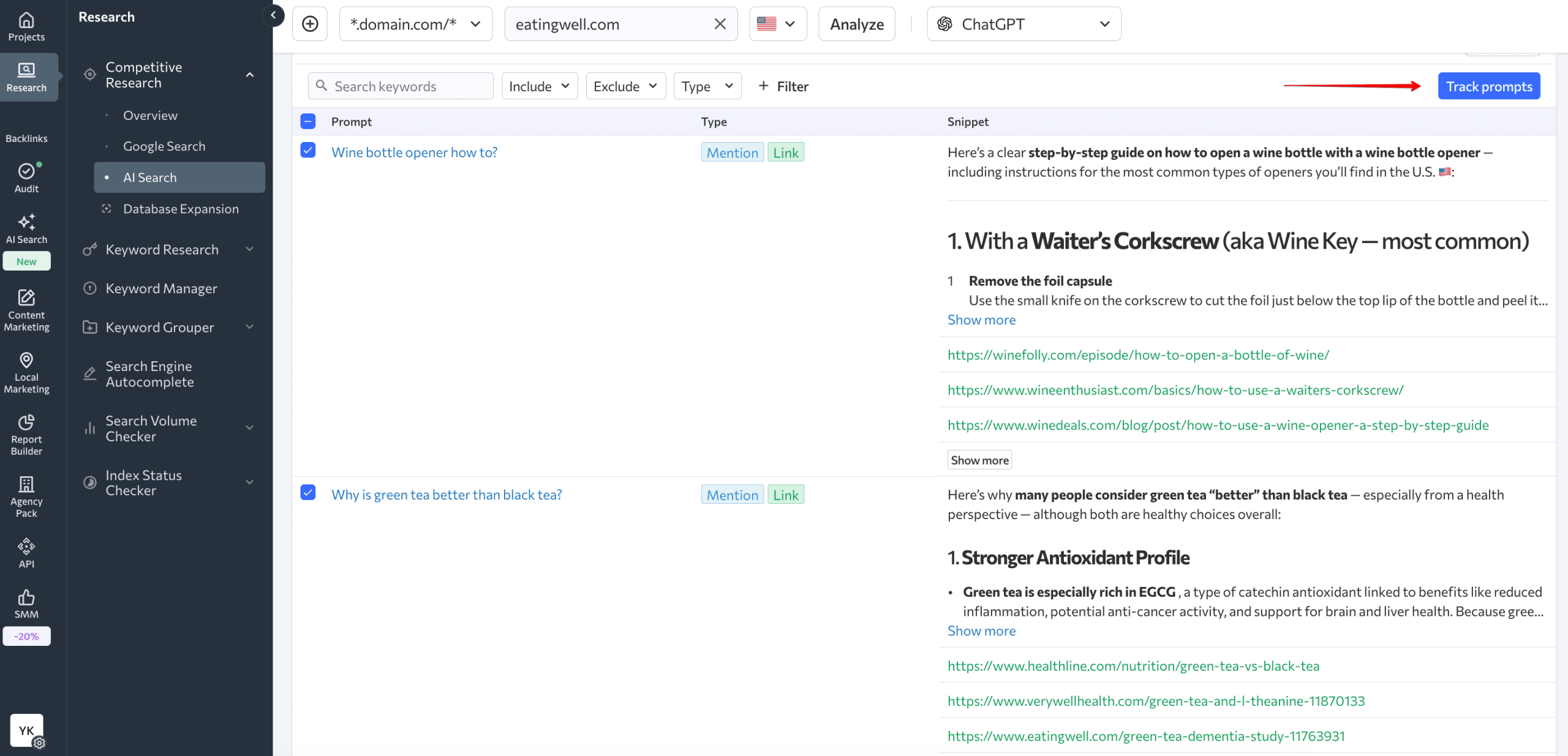Open the Report Builder icon
This screenshot has width=1568, height=756.
pos(26,422)
